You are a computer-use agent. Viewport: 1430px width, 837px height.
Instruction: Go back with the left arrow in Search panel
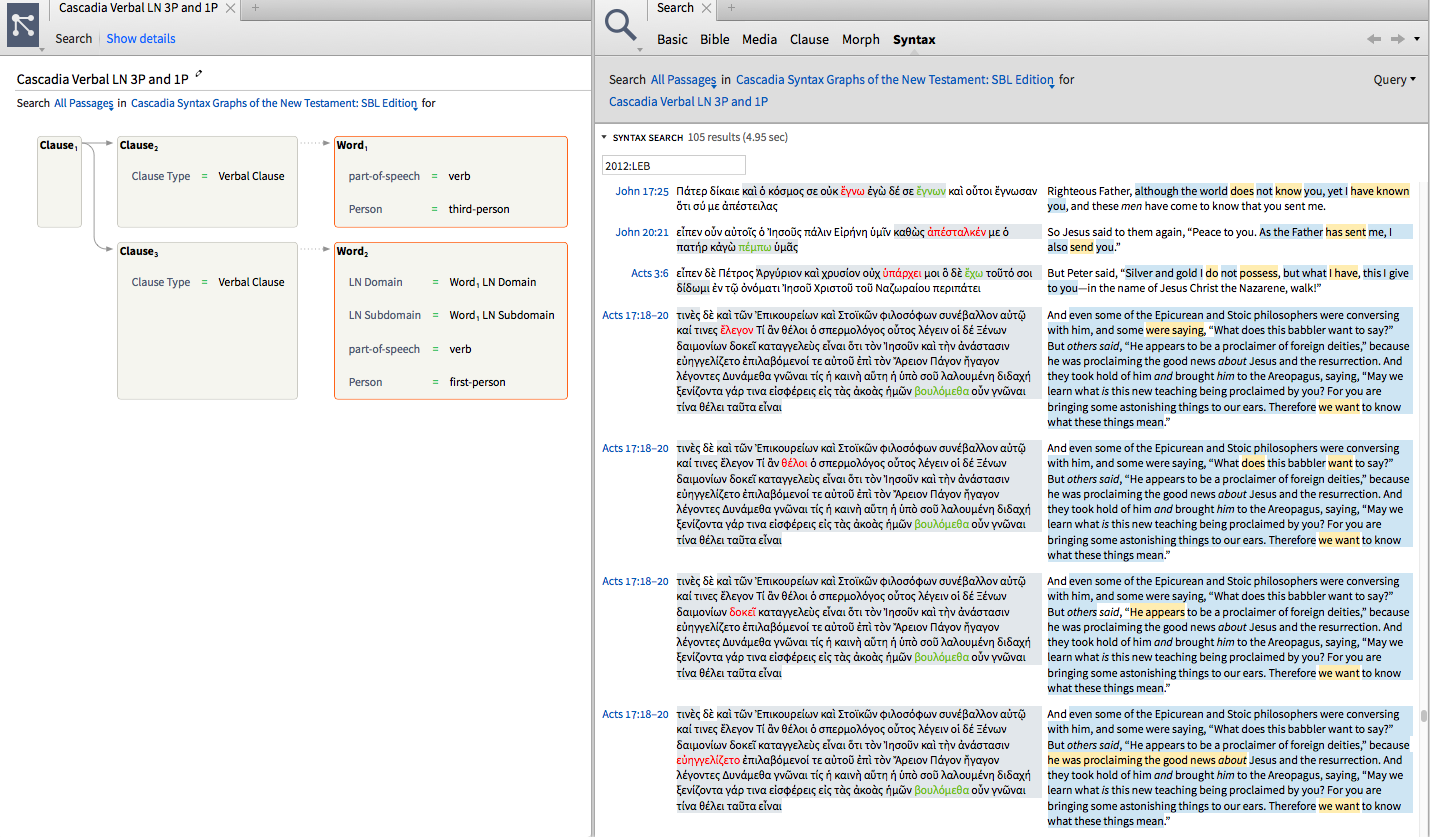coord(1374,39)
